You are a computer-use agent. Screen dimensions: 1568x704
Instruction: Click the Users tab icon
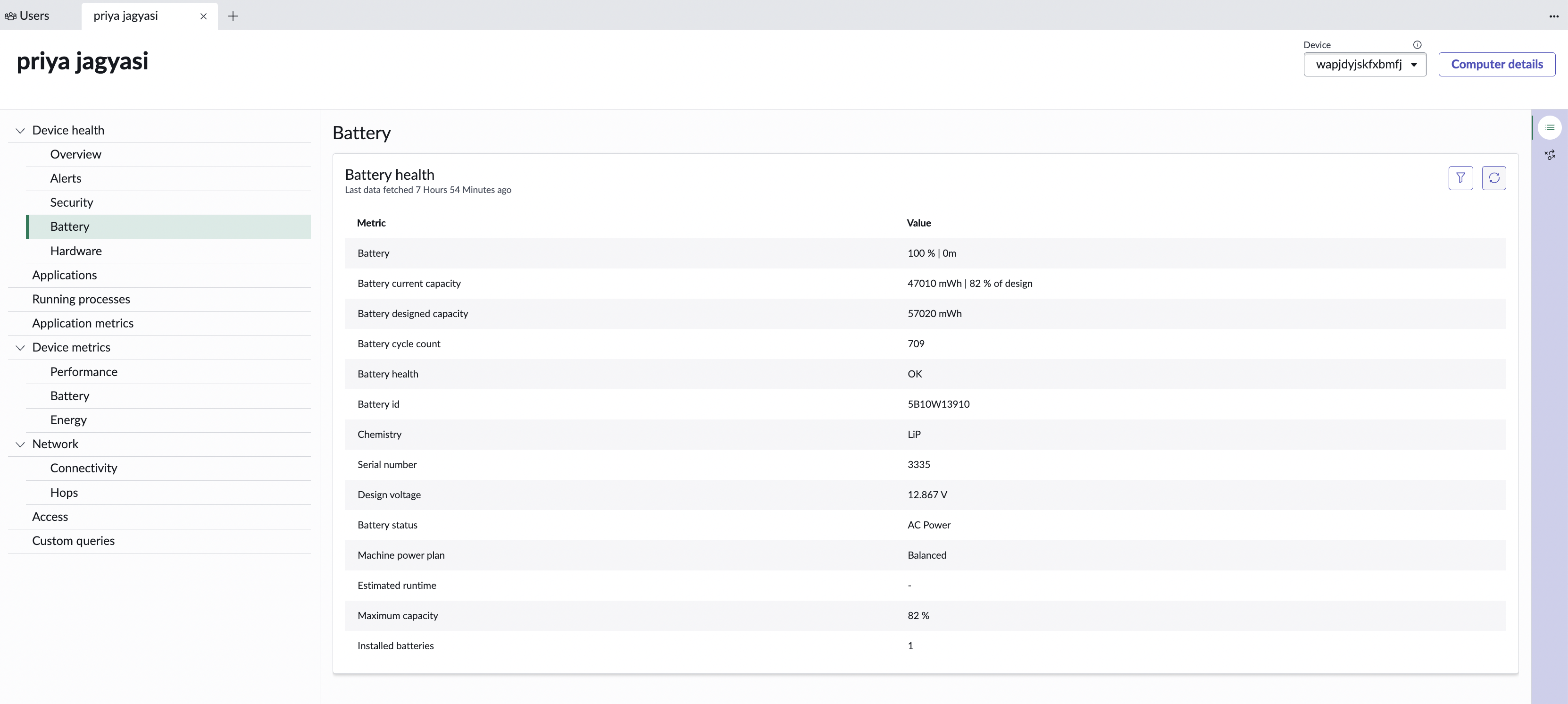click(x=10, y=16)
